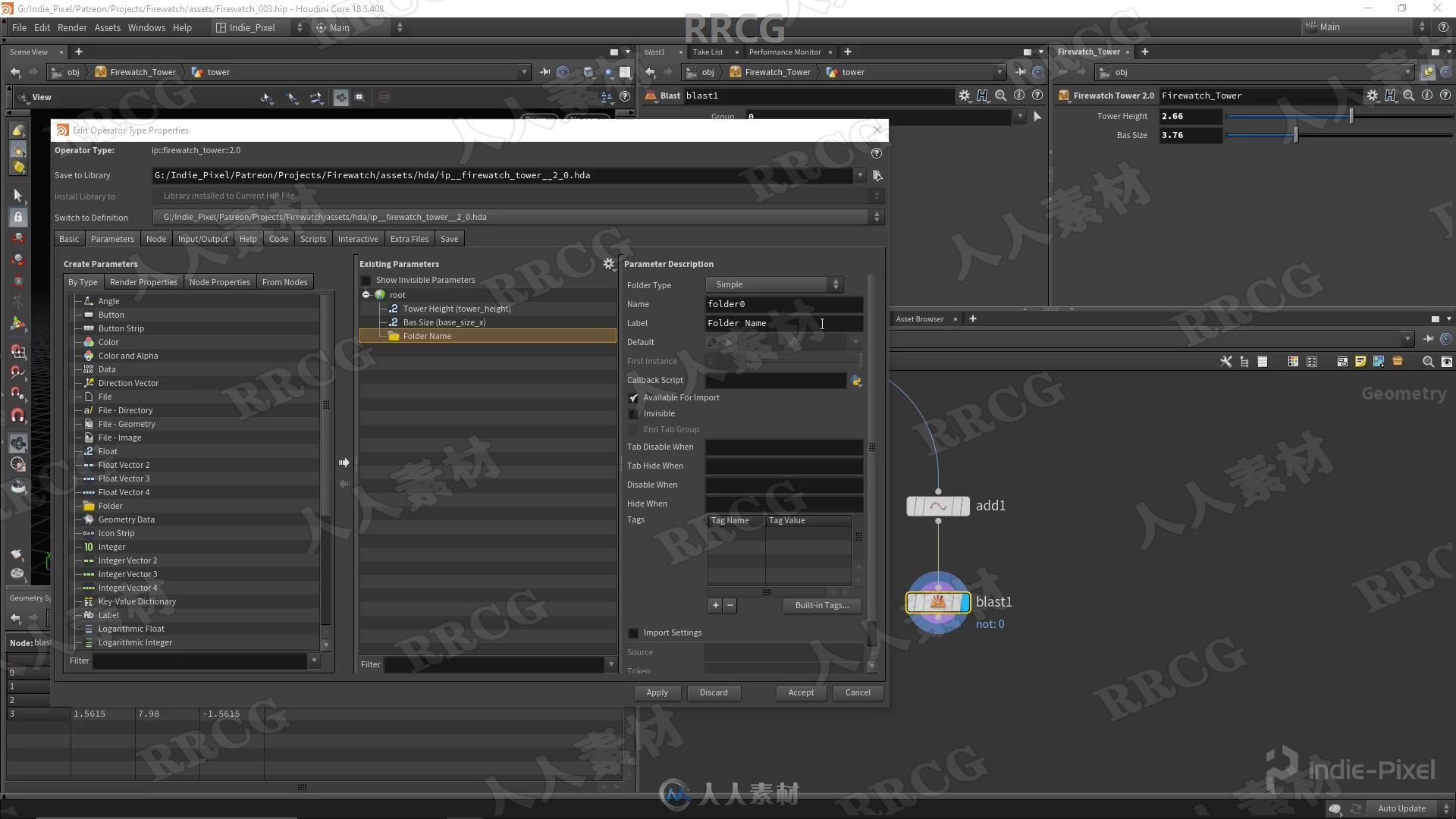The image size is (1456, 819).
Task: Expand the root tree item in parameters
Action: coord(365,294)
